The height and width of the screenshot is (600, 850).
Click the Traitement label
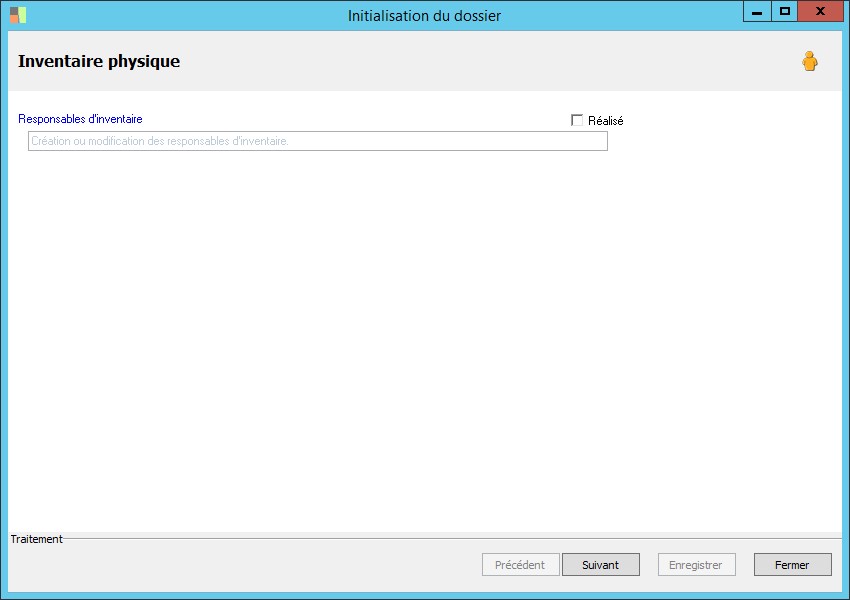36,539
